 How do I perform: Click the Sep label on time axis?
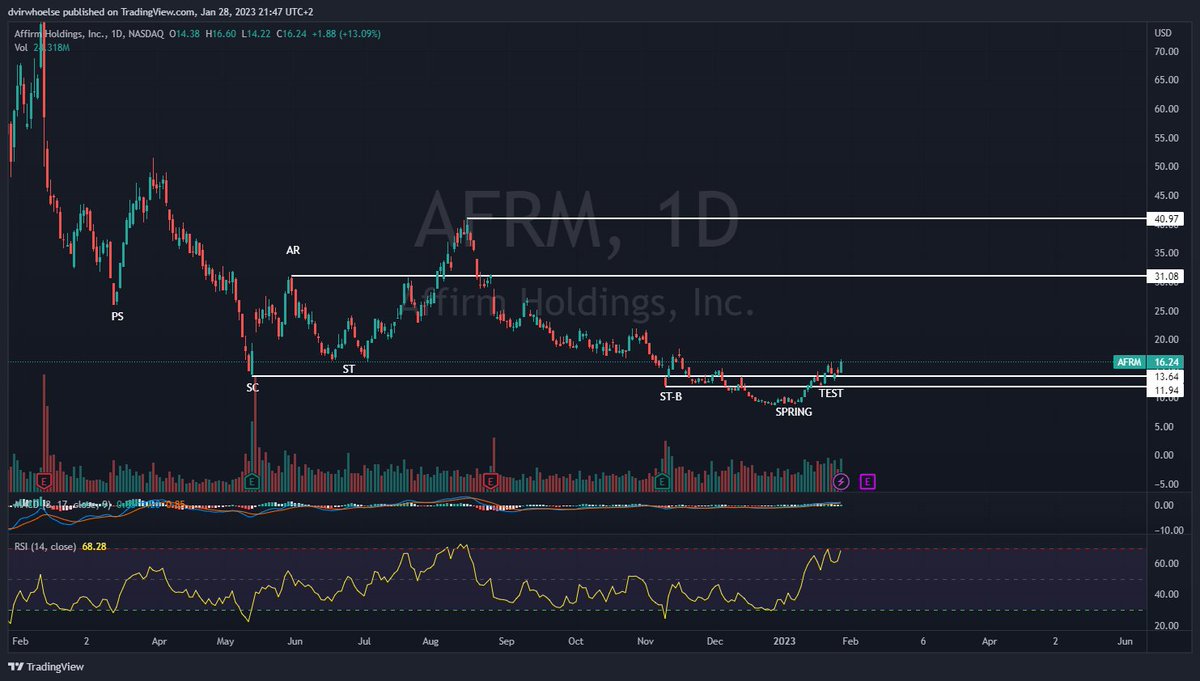(x=505, y=641)
